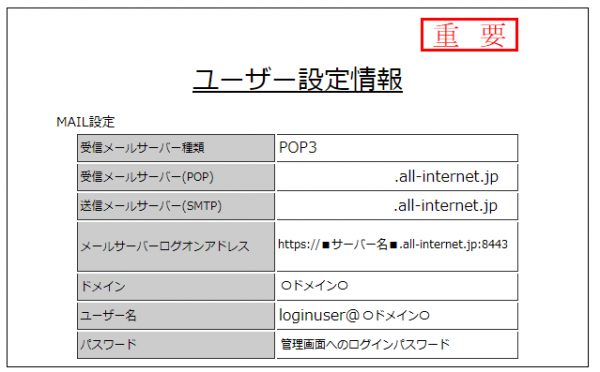
Task: Click the red 重要 stamp label
Action: (x=469, y=34)
